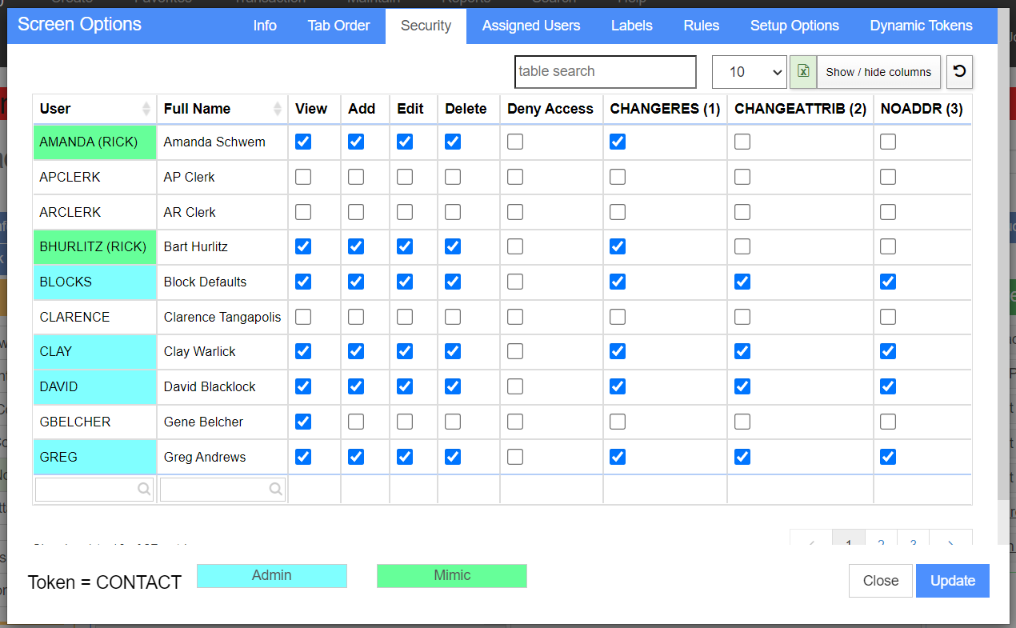
Task: Click the User filter search magnifier icon
Action: tap(144, 489)
